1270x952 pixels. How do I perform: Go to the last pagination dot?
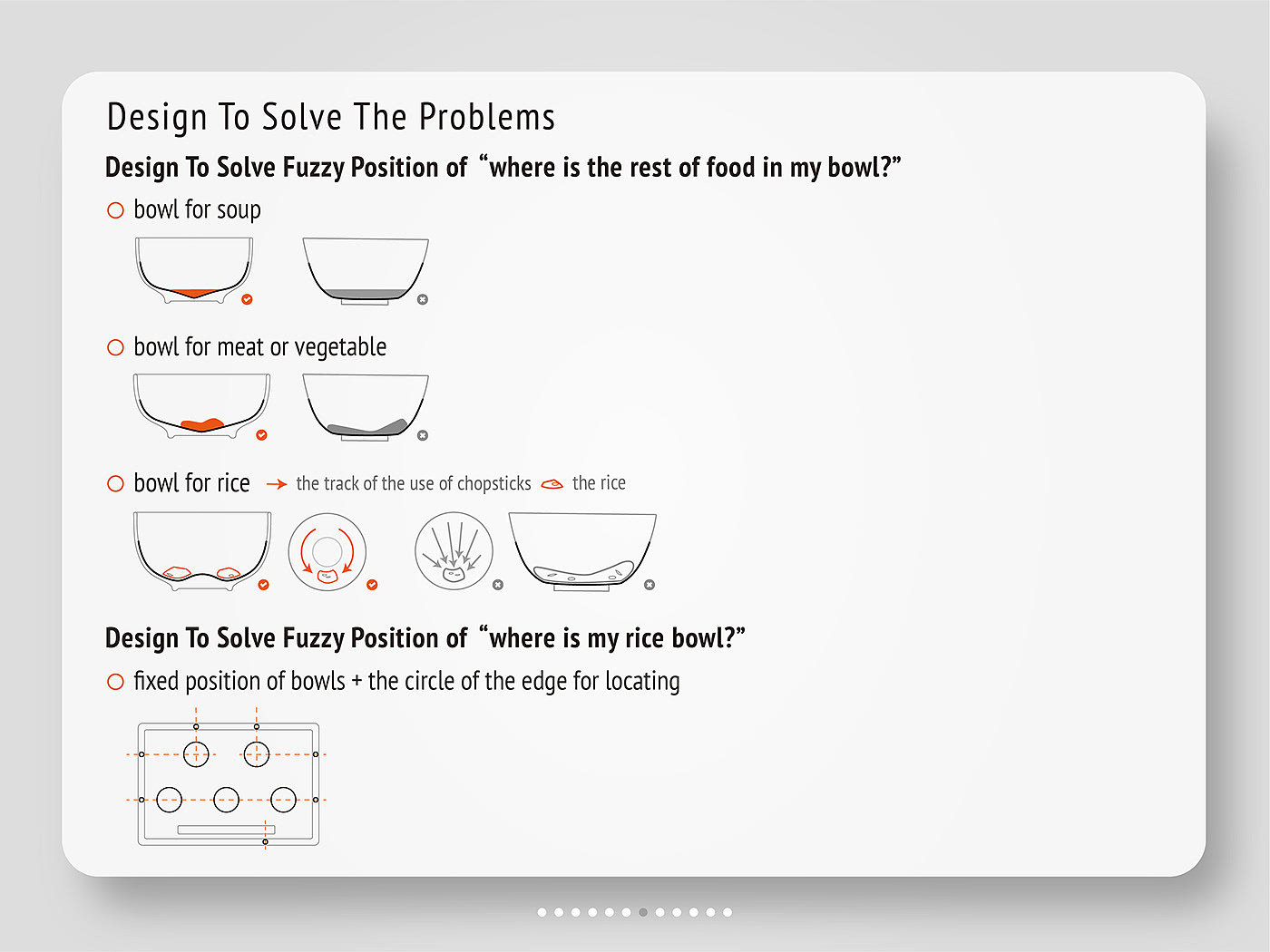point(728,912)
